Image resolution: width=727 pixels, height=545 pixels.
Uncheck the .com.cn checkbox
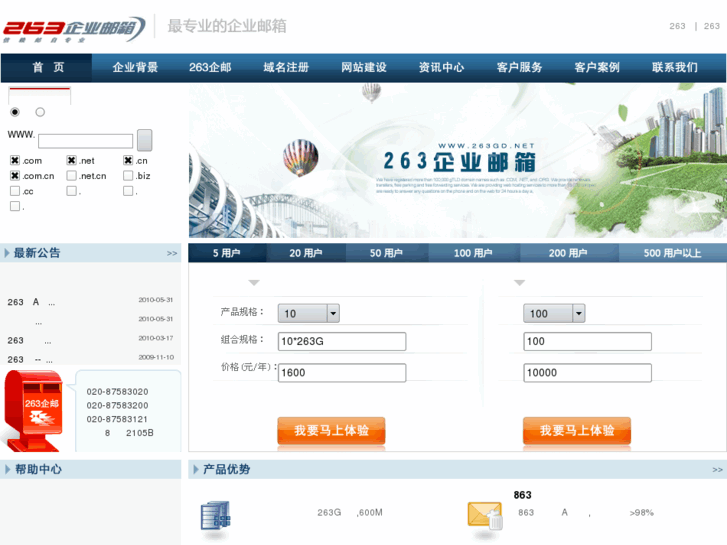(15, 176)
